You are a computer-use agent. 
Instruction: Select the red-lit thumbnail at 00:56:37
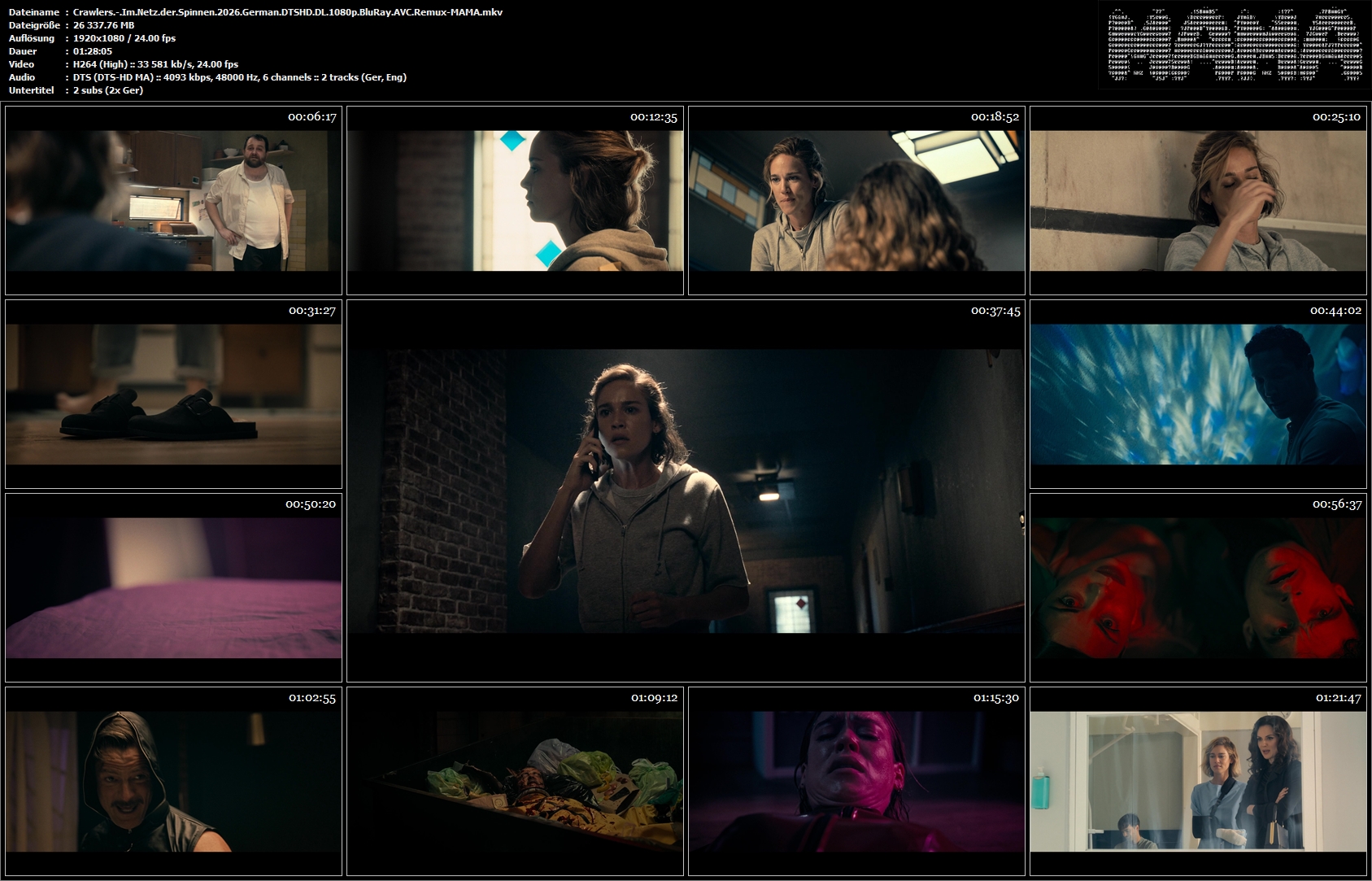pyautogui.click(x=1198, y=587)
